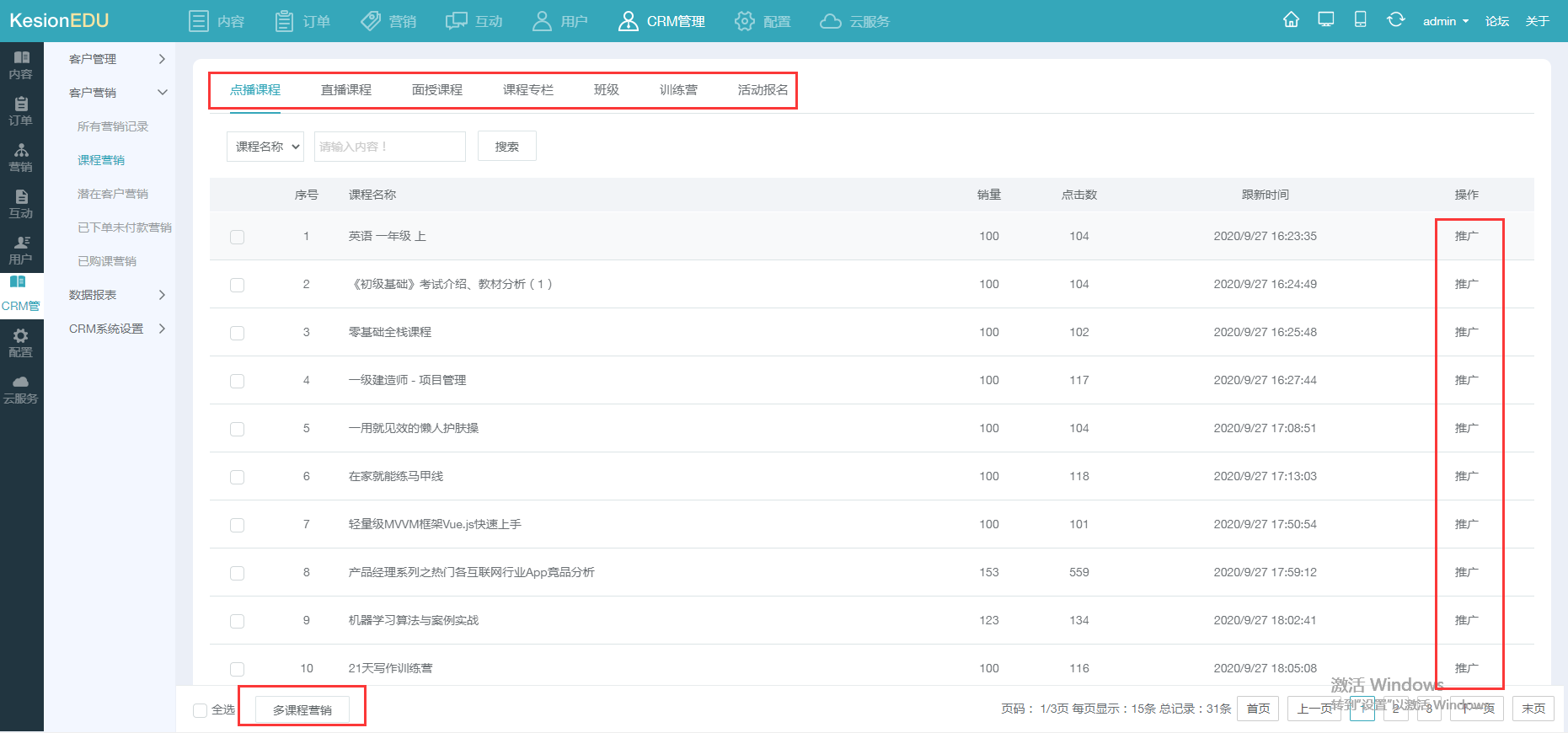Check the box for 一级建造师 - 项目管理
Screen dimensions: 1568x733
238,381
